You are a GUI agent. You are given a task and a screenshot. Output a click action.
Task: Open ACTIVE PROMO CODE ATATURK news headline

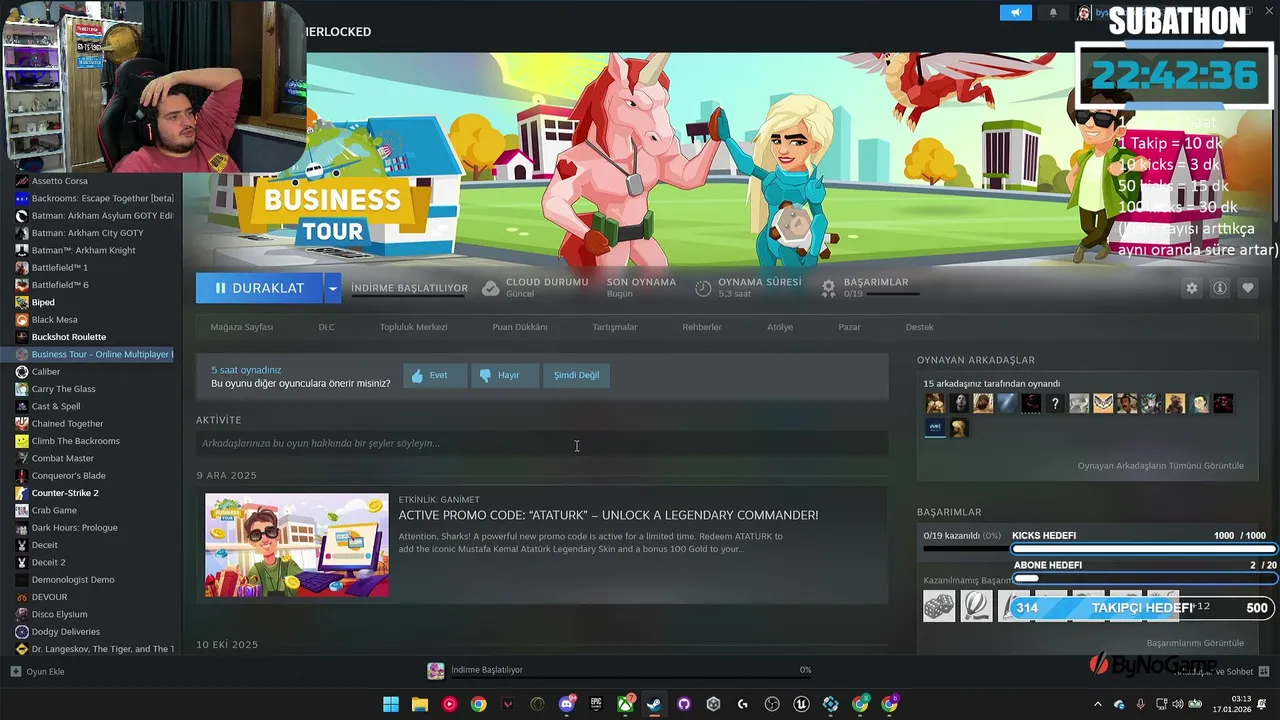click(608, 515)
